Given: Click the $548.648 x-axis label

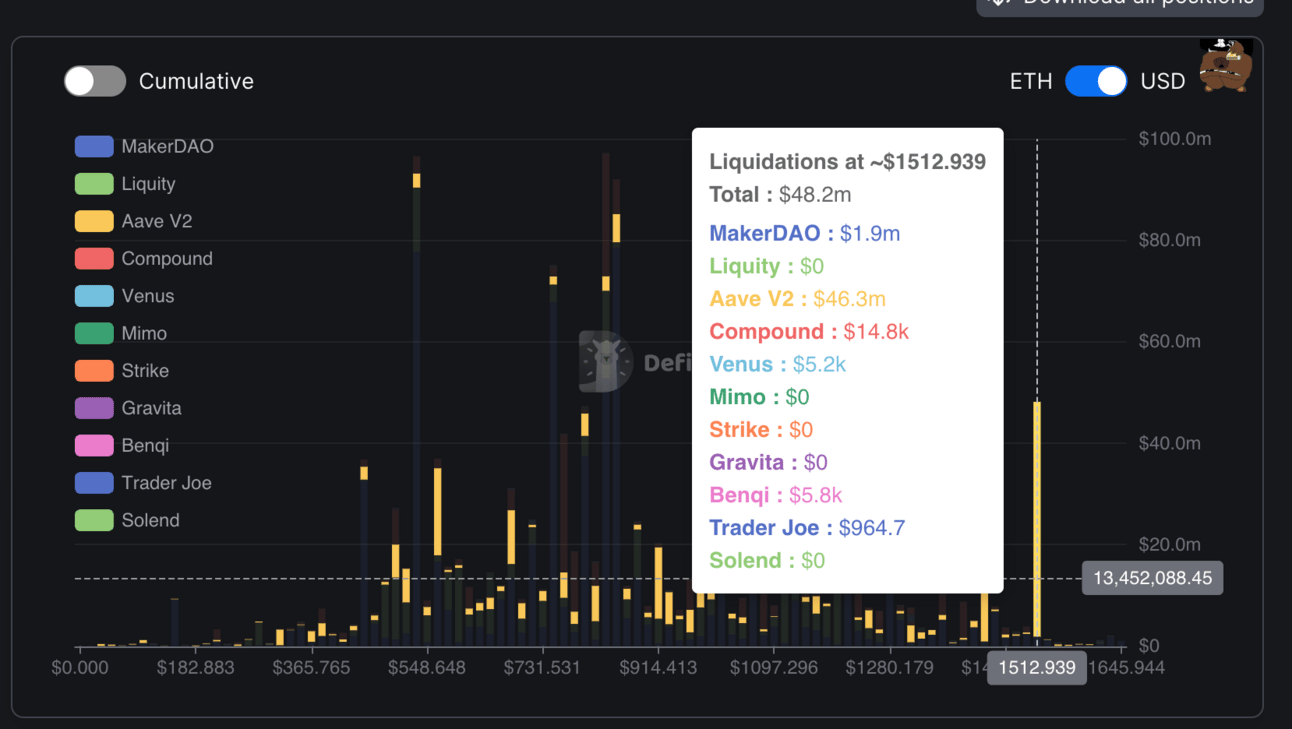Looking at the screenshot, I should [427, 667].
